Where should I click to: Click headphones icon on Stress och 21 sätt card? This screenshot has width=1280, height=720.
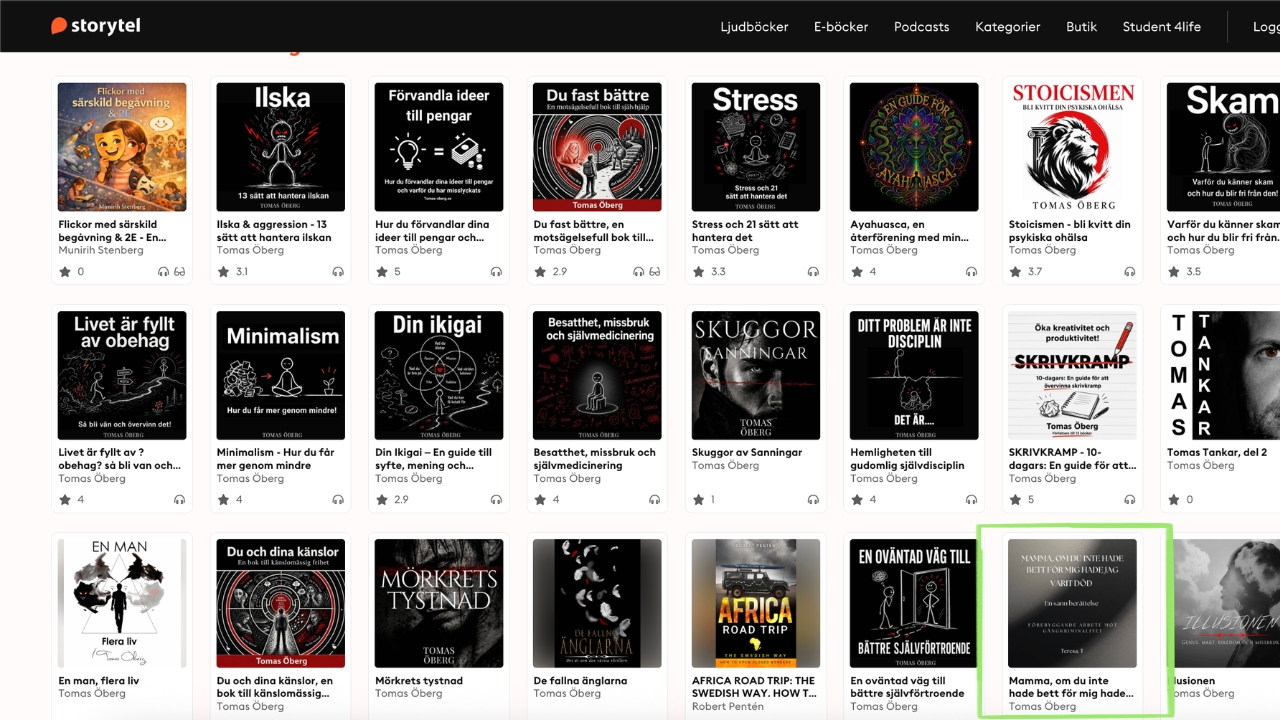click(x=813, y=272)
